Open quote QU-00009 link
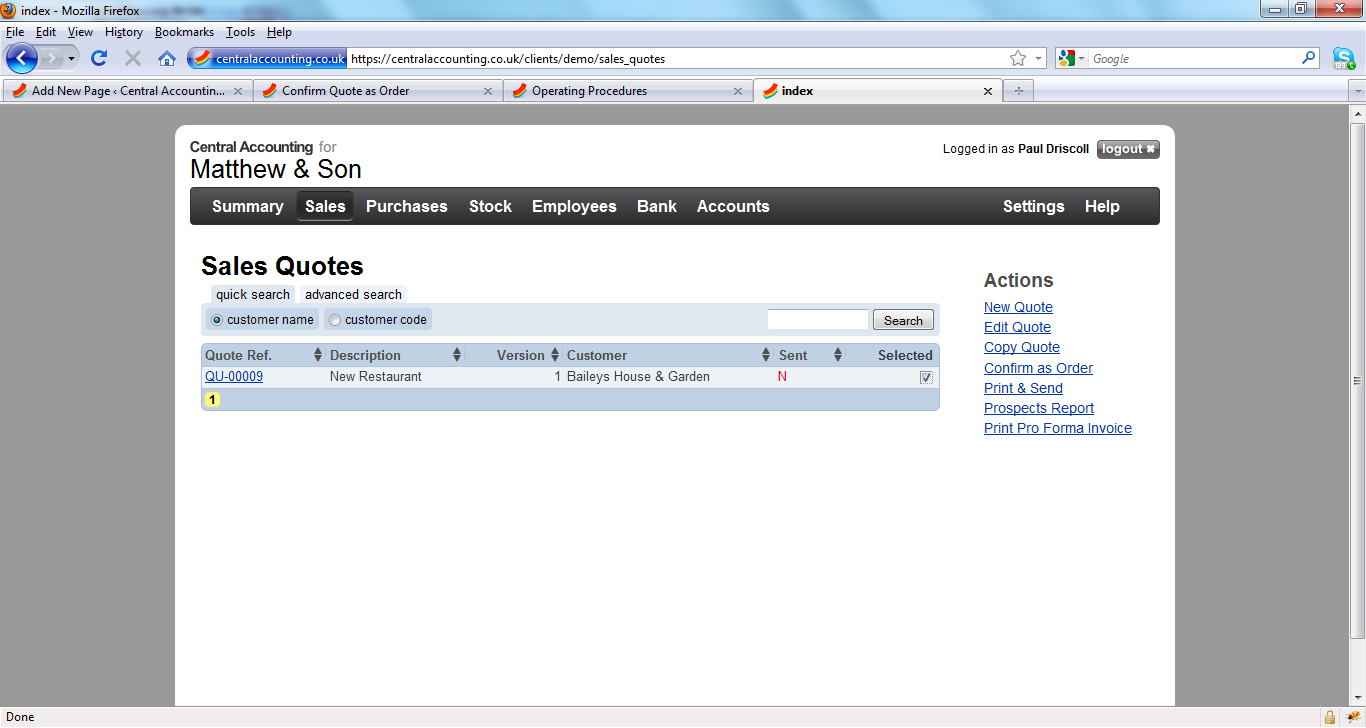Screen dimensions: 1366x728 click(234, 377)
